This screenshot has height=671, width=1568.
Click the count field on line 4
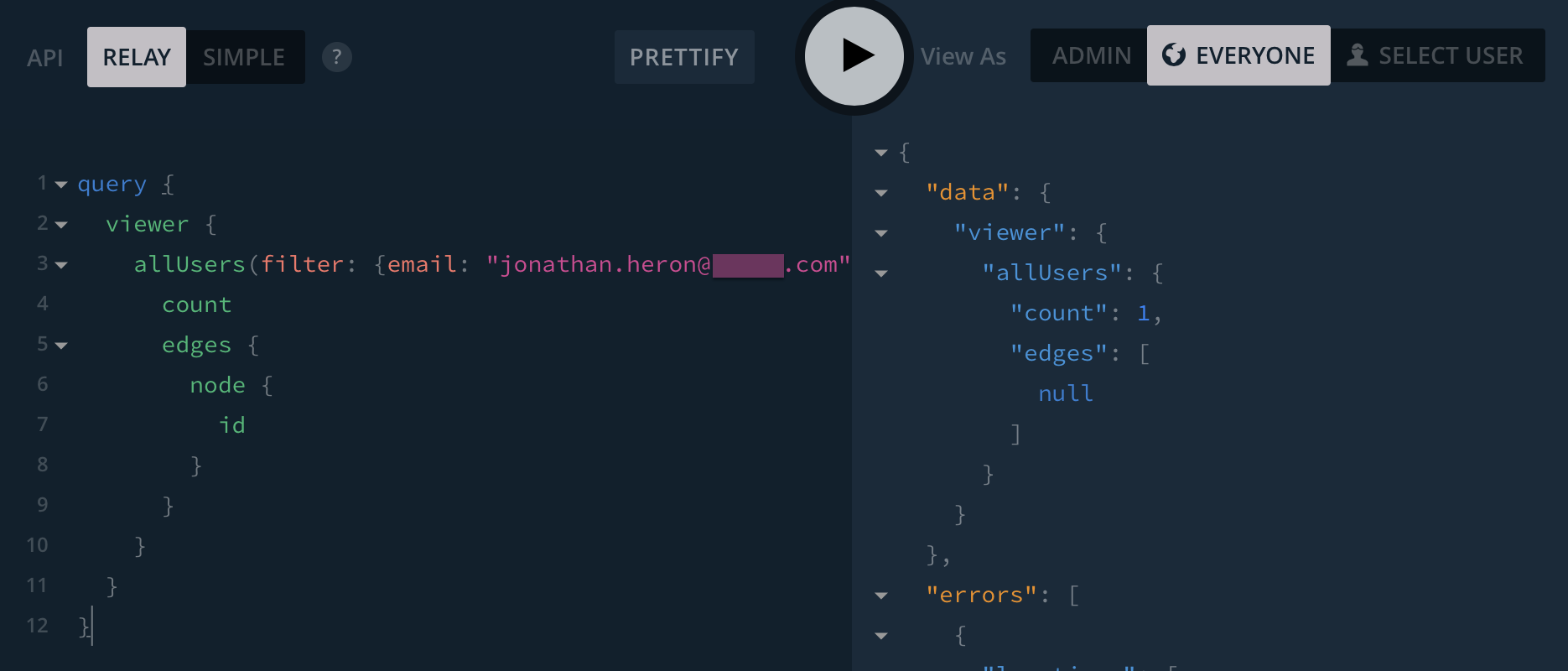(x=197, y=304)
